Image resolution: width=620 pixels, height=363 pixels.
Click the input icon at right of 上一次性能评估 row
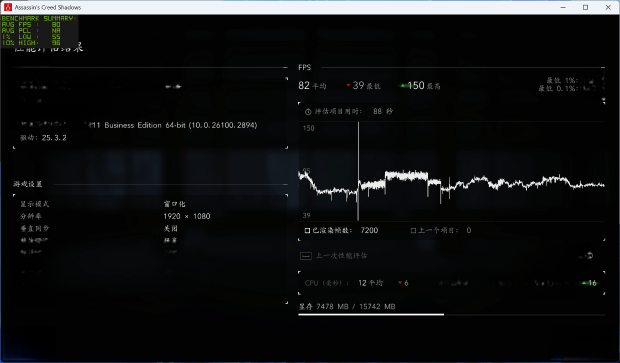[x=589, y=255]
